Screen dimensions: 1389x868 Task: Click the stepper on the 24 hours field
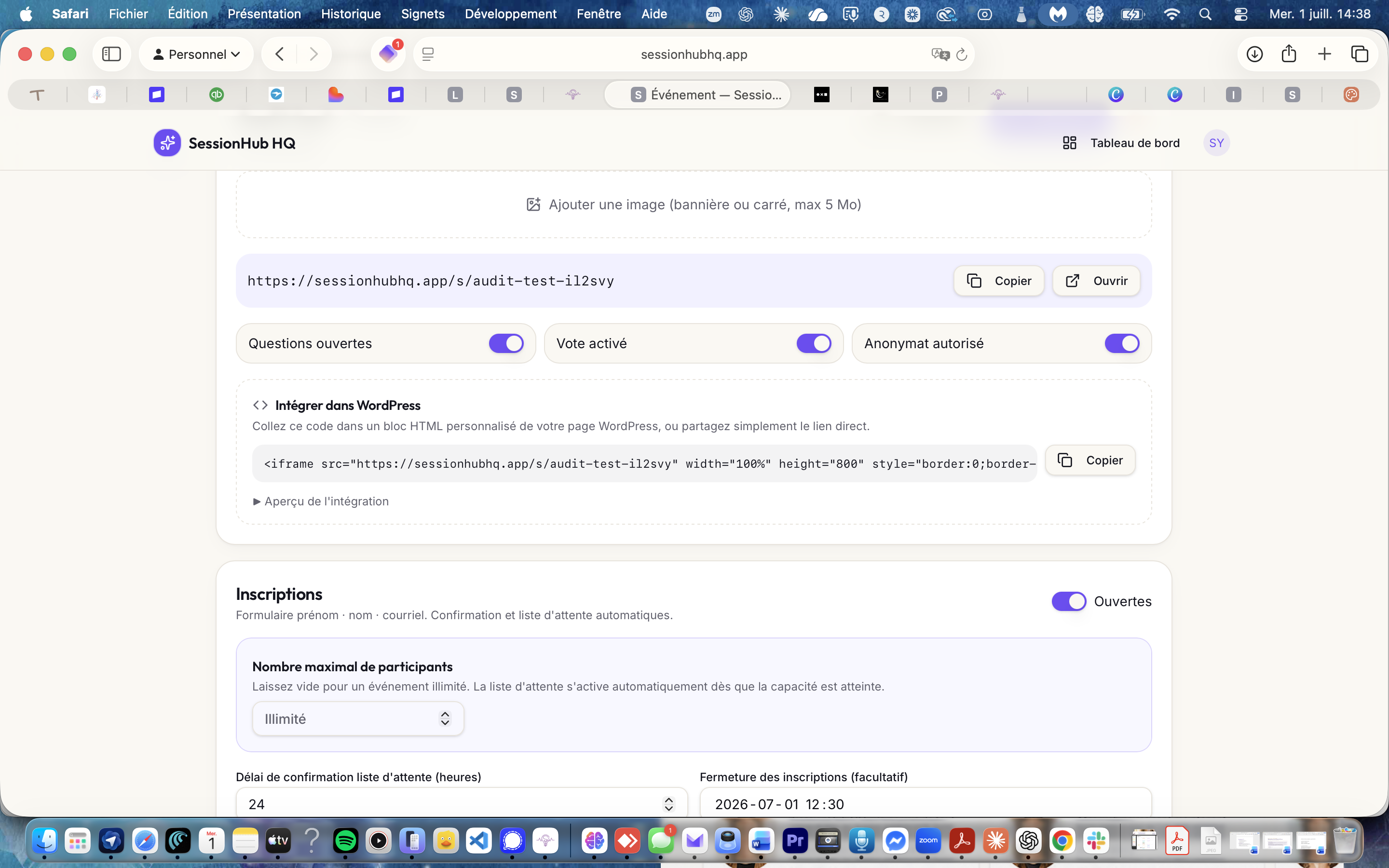[x=668, y=804]
